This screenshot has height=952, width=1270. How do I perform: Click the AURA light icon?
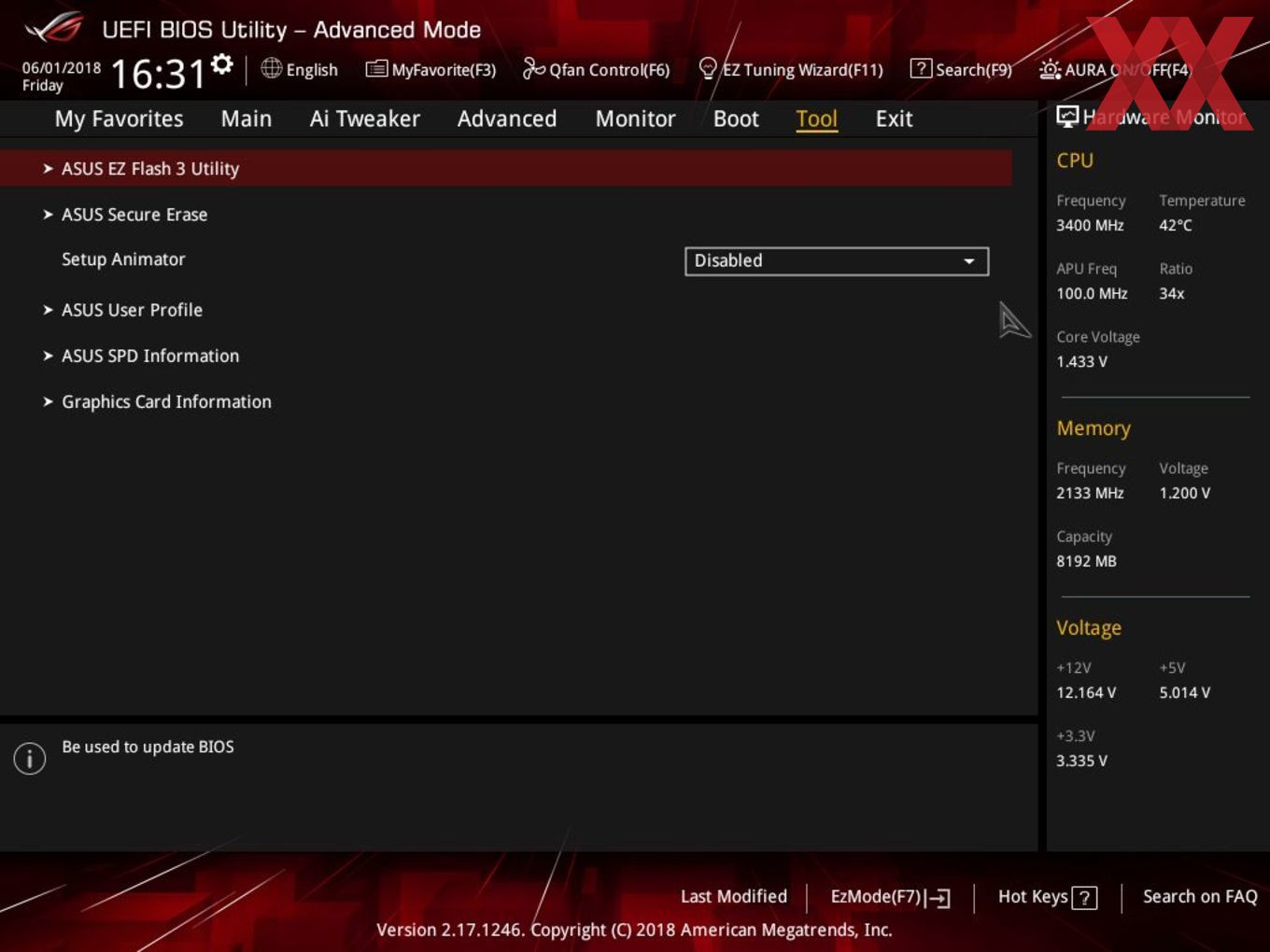[x=1050, y=69]
